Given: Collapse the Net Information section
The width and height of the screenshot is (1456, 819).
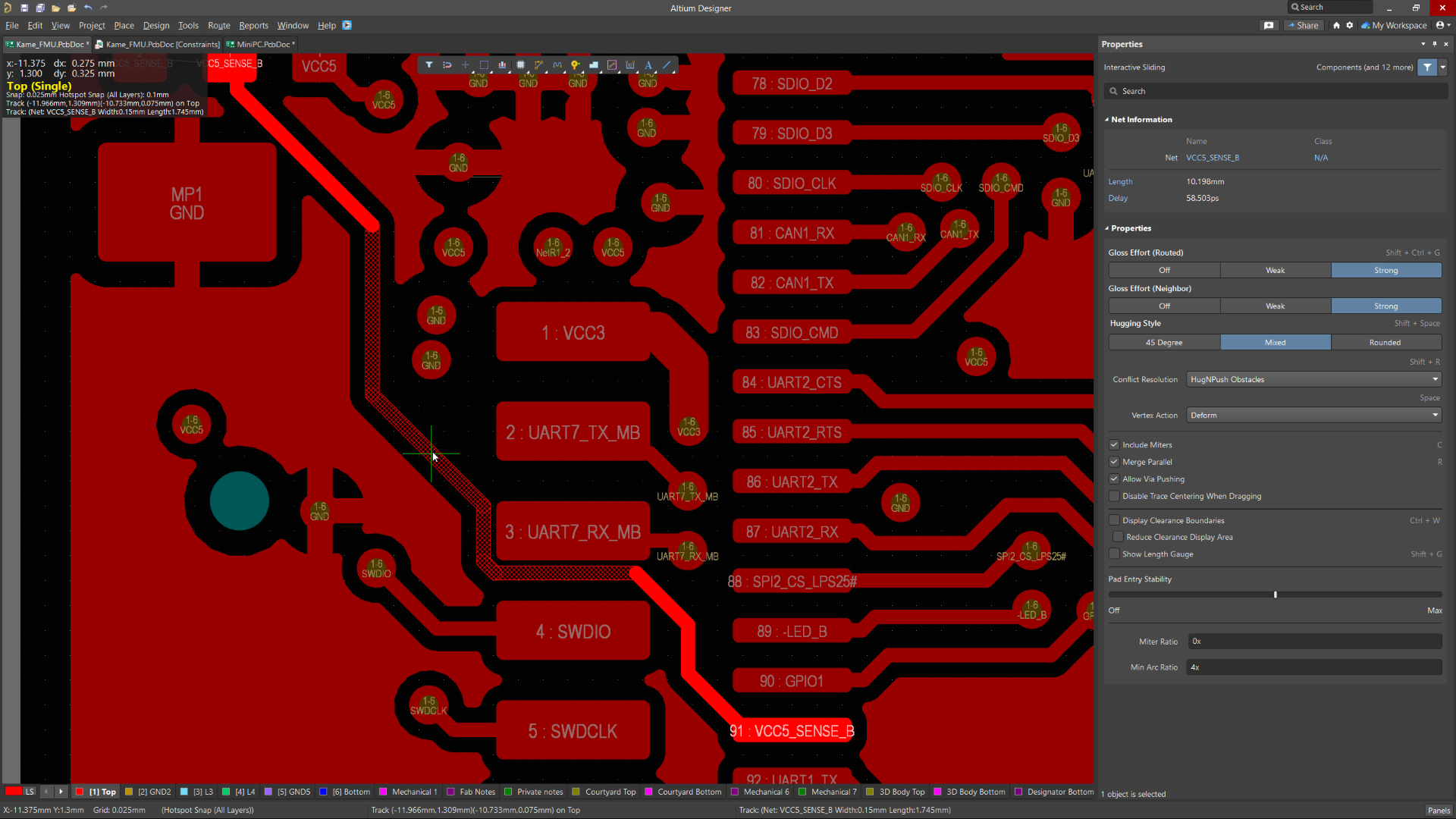Looking at the screenshot, I should coord(1107,120).
